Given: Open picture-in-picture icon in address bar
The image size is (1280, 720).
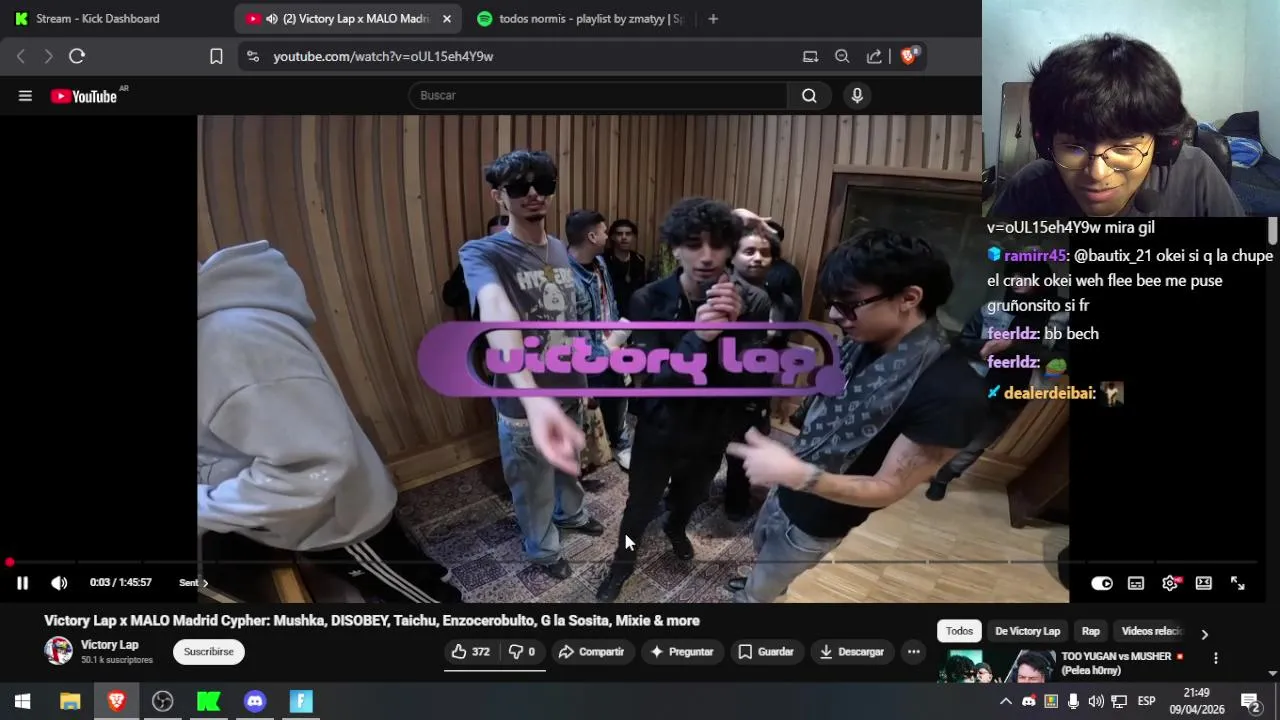Looking at the screenshot, I should tap(810, 56).
